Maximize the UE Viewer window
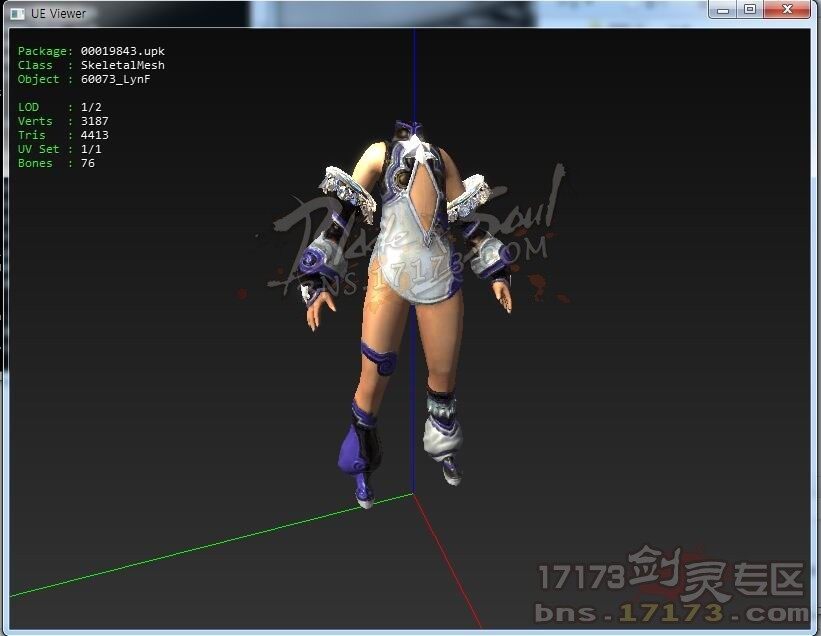 [x=750, y=9]
